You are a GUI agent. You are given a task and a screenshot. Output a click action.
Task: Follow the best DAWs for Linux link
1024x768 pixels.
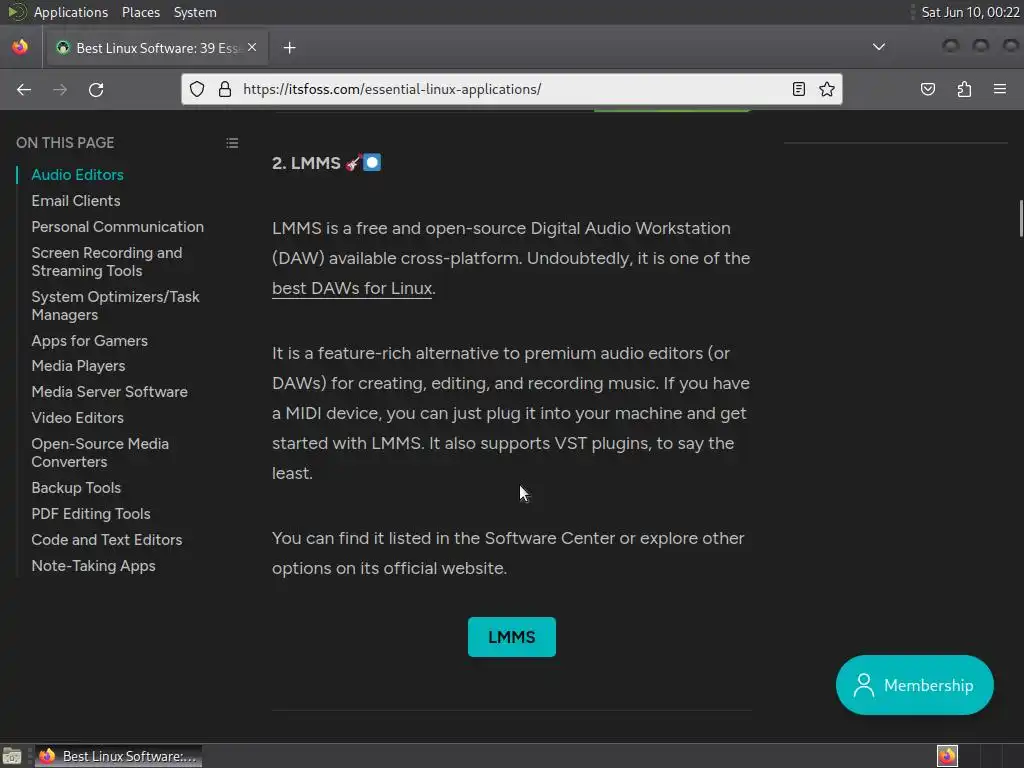pyautogui.click(x=352, y=289)
